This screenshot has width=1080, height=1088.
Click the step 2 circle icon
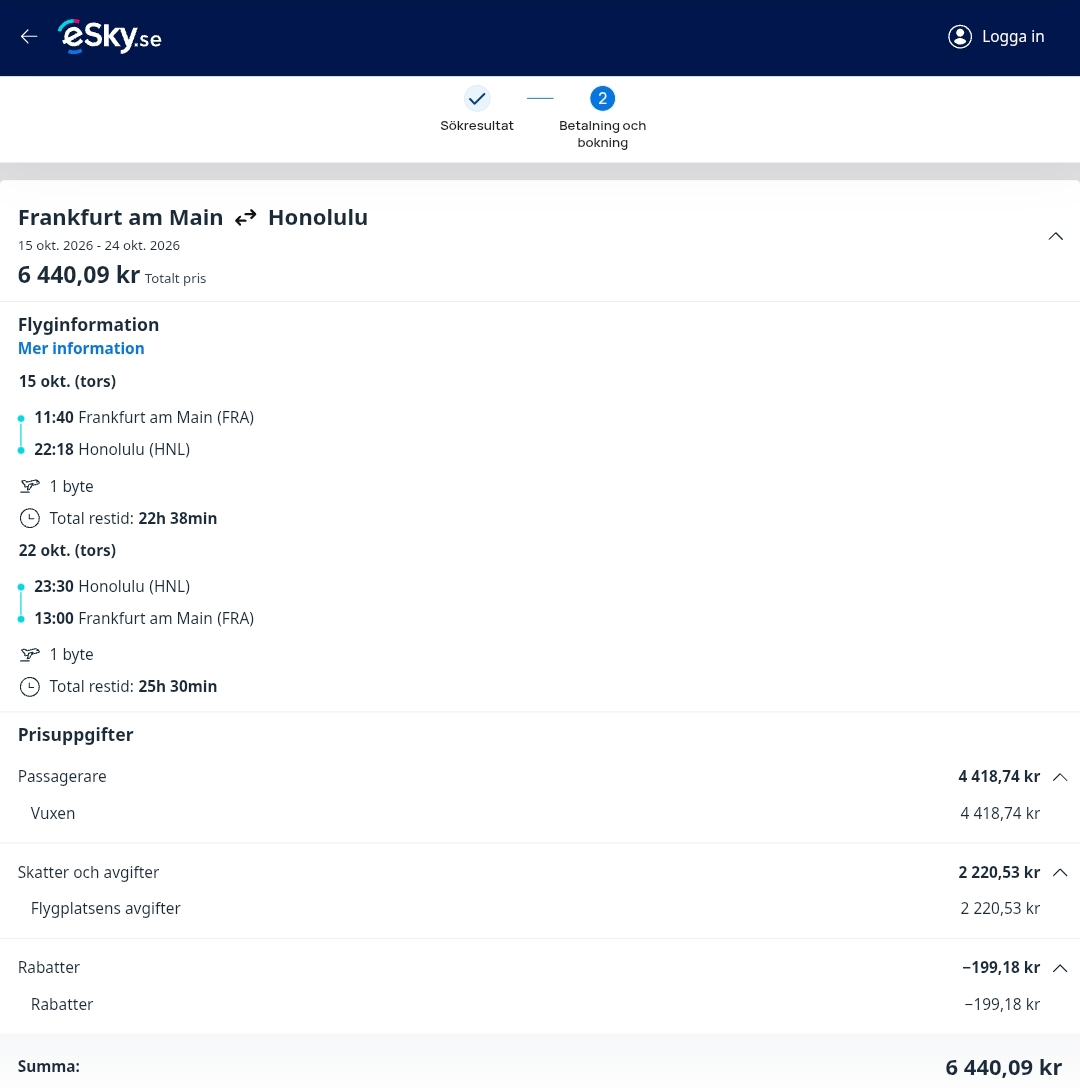point(602,99)
